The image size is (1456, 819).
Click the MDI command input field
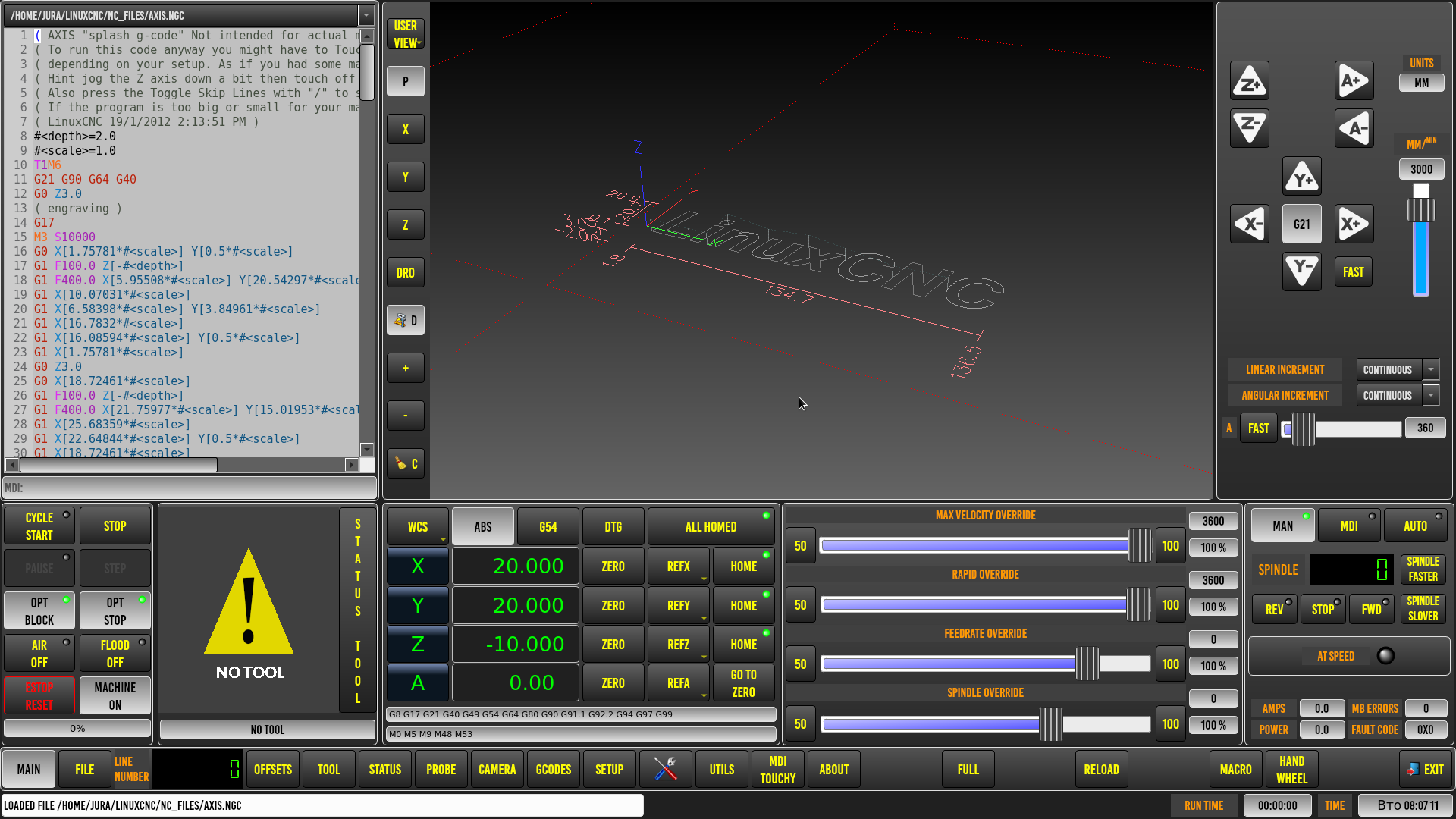point(190,488)
